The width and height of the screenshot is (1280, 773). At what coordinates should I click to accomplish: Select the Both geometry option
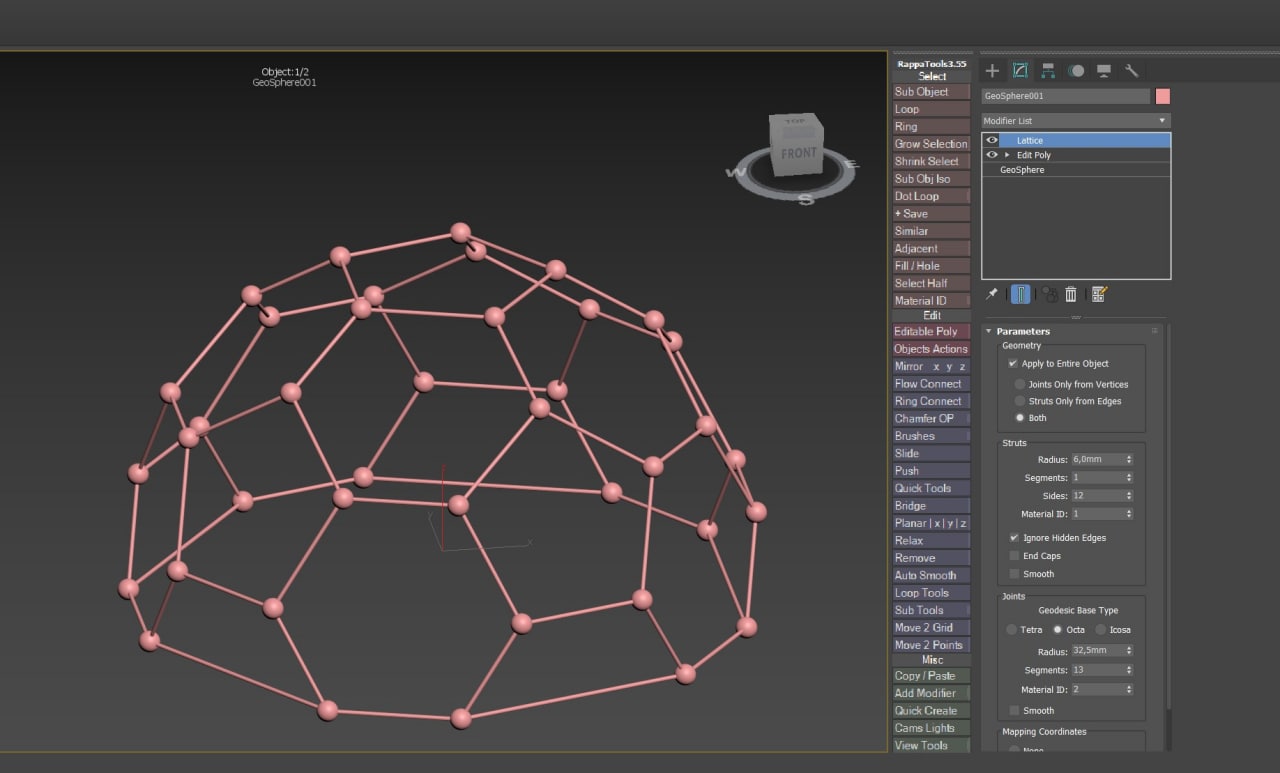(x=1020, y=418)
